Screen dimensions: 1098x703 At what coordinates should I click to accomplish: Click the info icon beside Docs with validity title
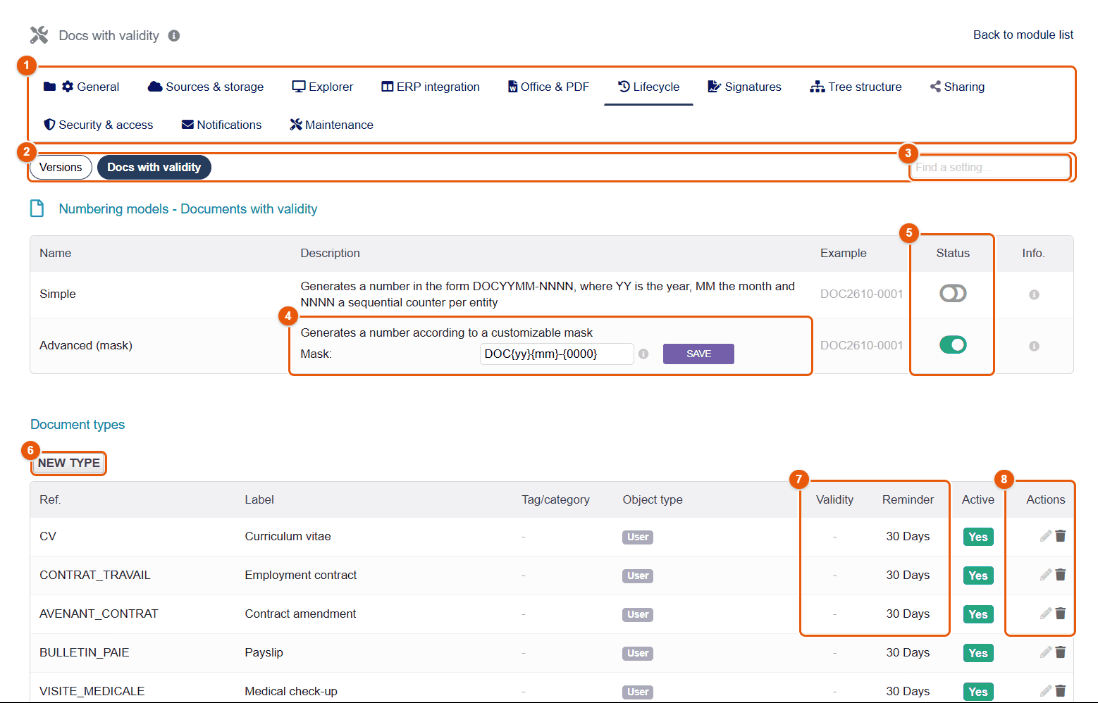tap(174, 36)
